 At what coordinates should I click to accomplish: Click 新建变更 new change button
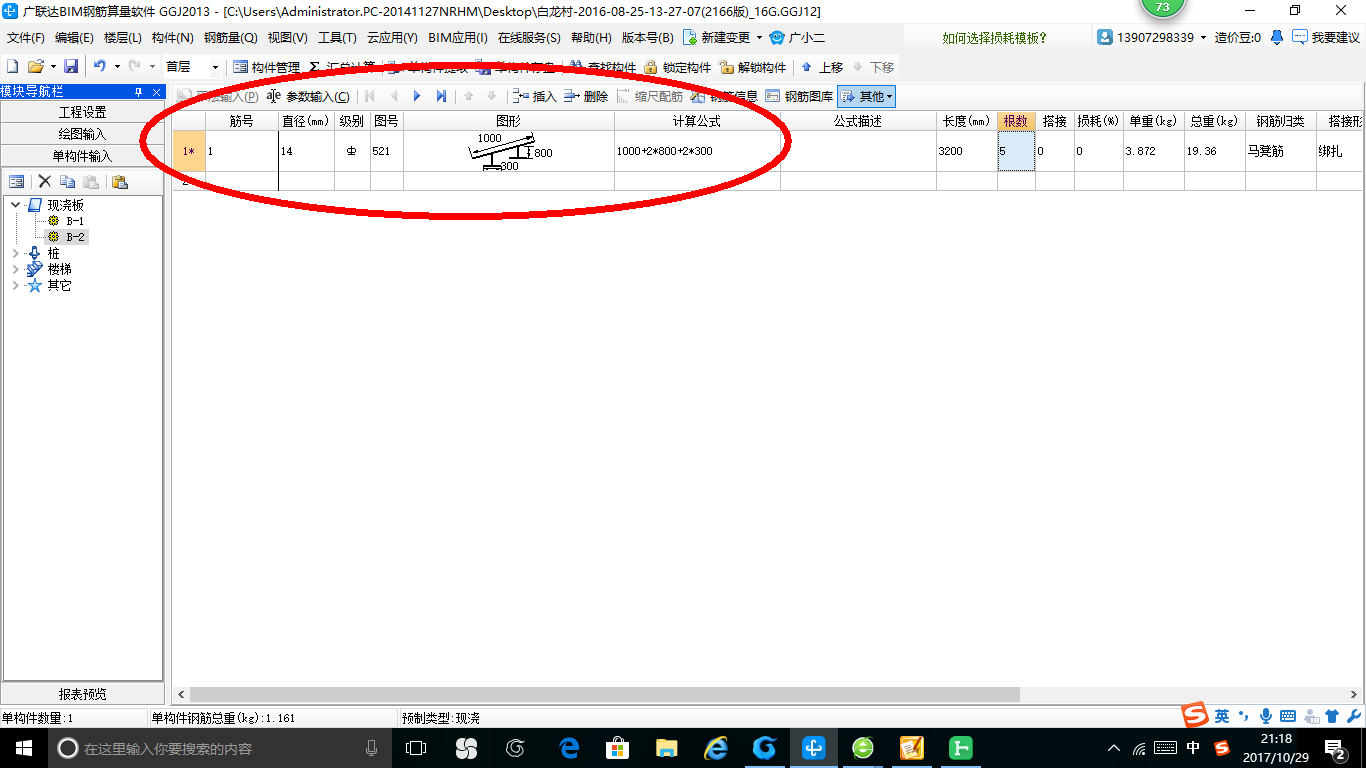pyautogui.click(x=716, y=38)
